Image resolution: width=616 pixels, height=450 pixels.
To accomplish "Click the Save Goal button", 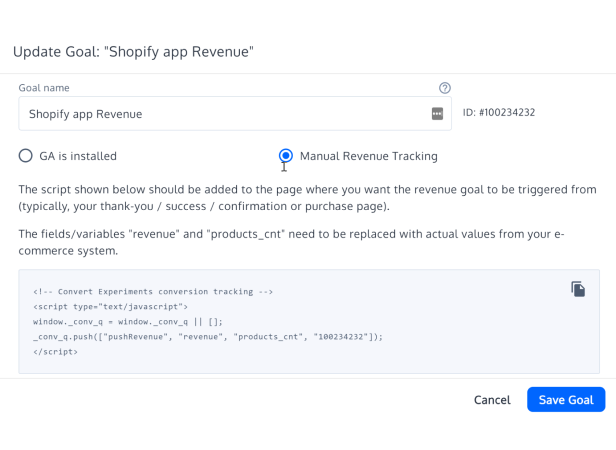I will click(x=566, y=399).
